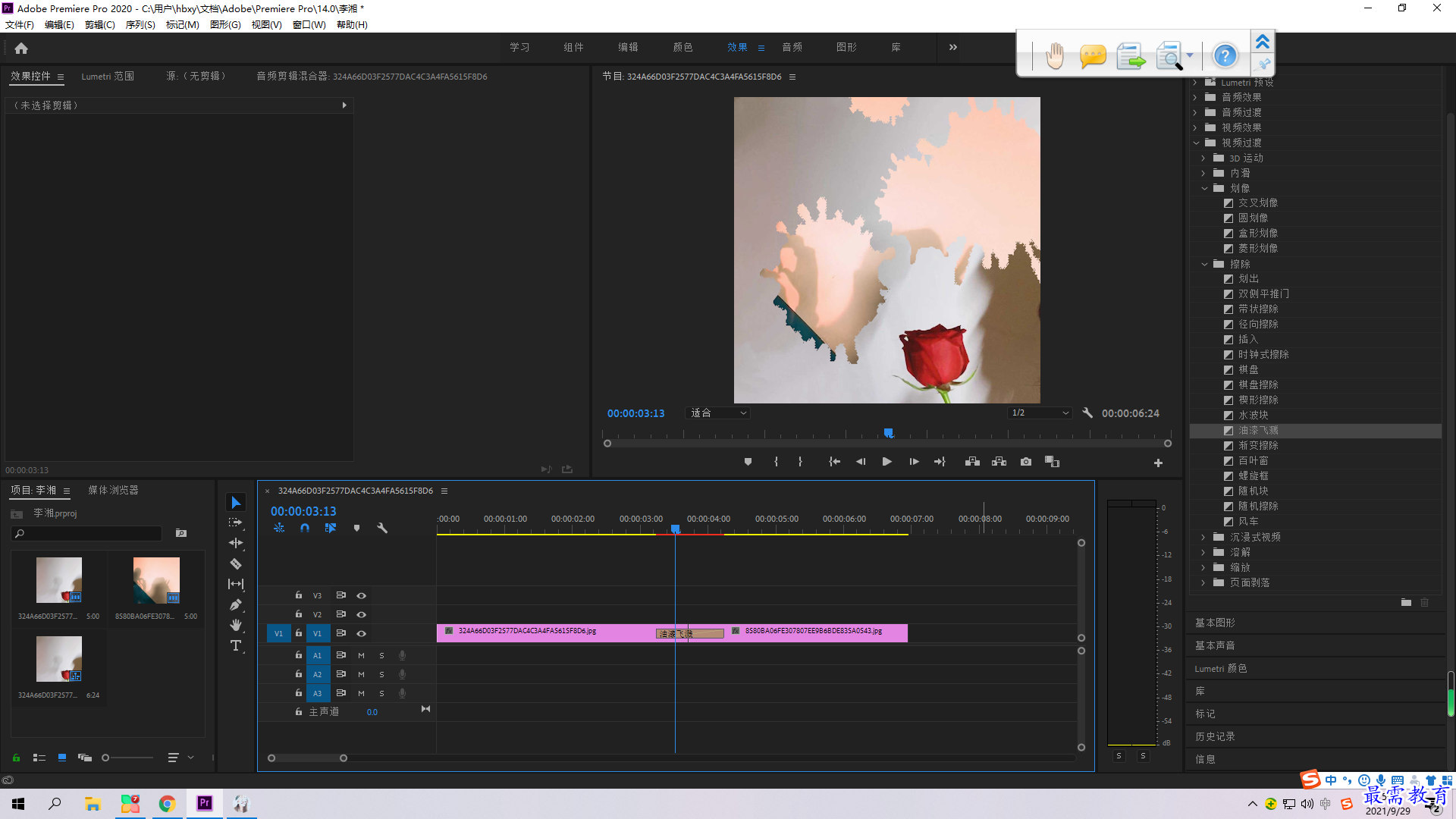Select the Ripple Edit tool
Screen dimensions: 1456x819
[236, 543]
